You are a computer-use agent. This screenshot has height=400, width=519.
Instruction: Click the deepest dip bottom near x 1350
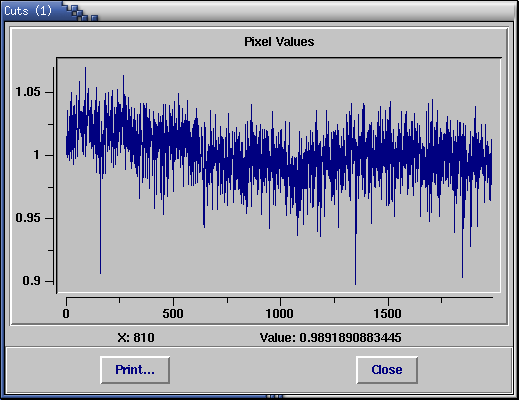click(x=355, y=284)
